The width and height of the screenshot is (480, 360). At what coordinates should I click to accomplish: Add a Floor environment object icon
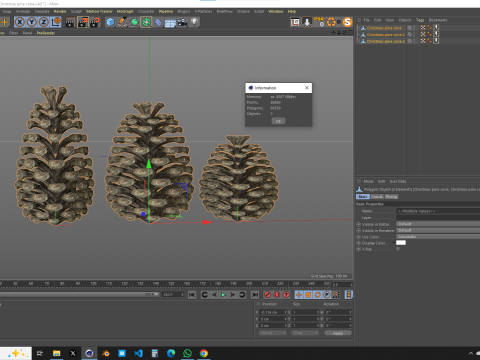(x=170, y=22)
